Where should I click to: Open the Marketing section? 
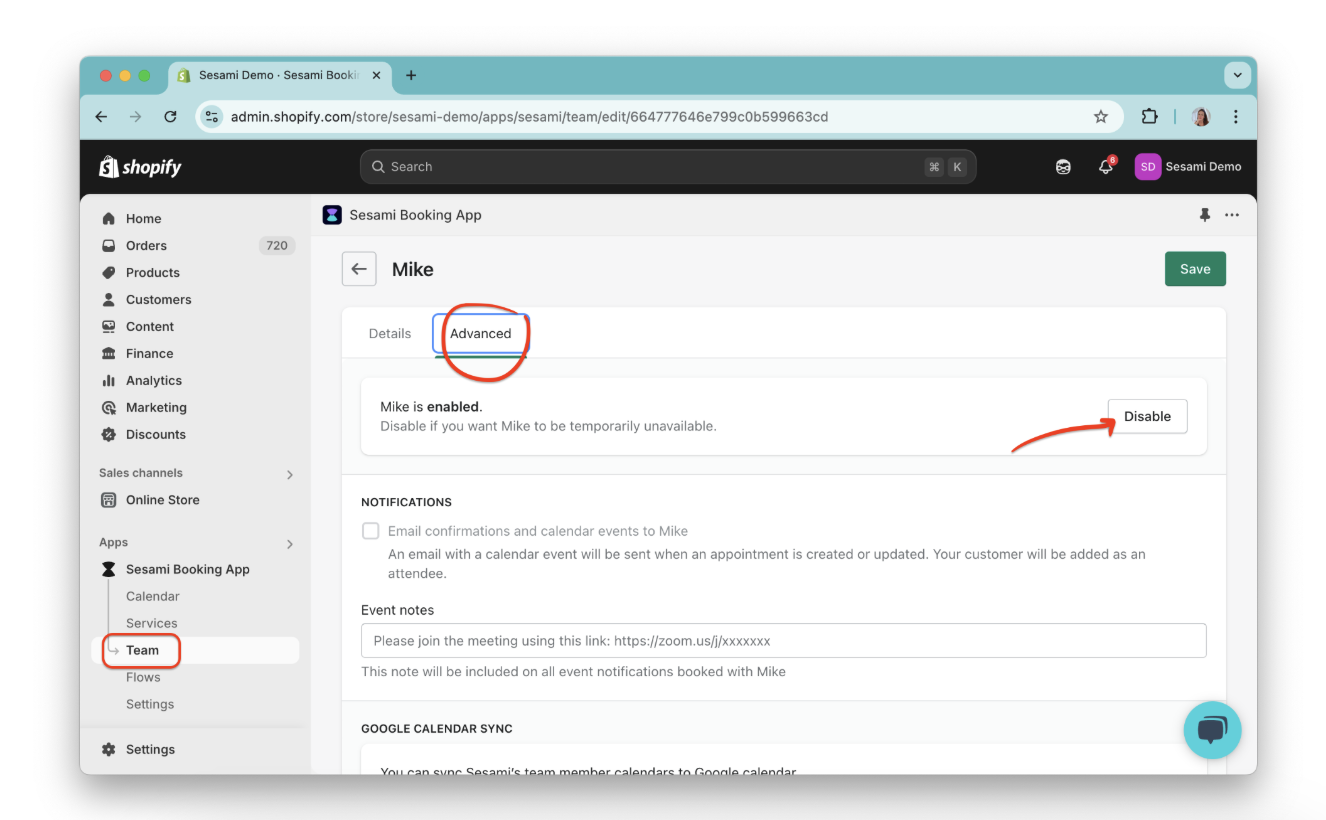point(156,408)
